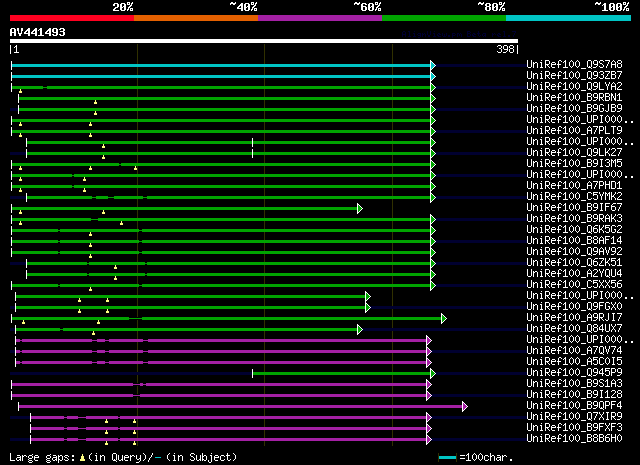Click the purple ~60% legend segment
Screen dimensions: 640x465
pos(320,18)
